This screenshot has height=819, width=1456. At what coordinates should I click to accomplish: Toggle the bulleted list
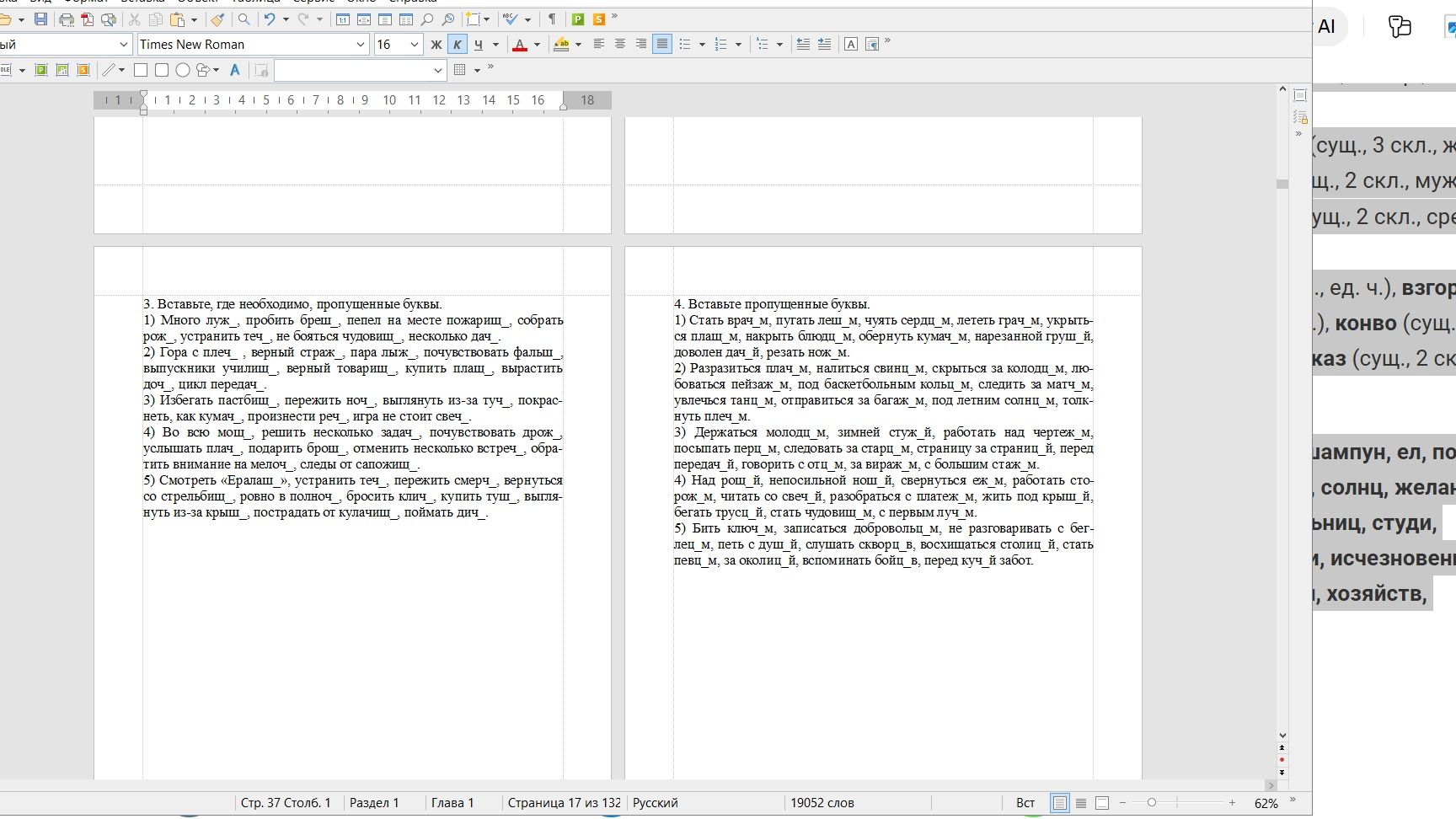pos(685,45)
